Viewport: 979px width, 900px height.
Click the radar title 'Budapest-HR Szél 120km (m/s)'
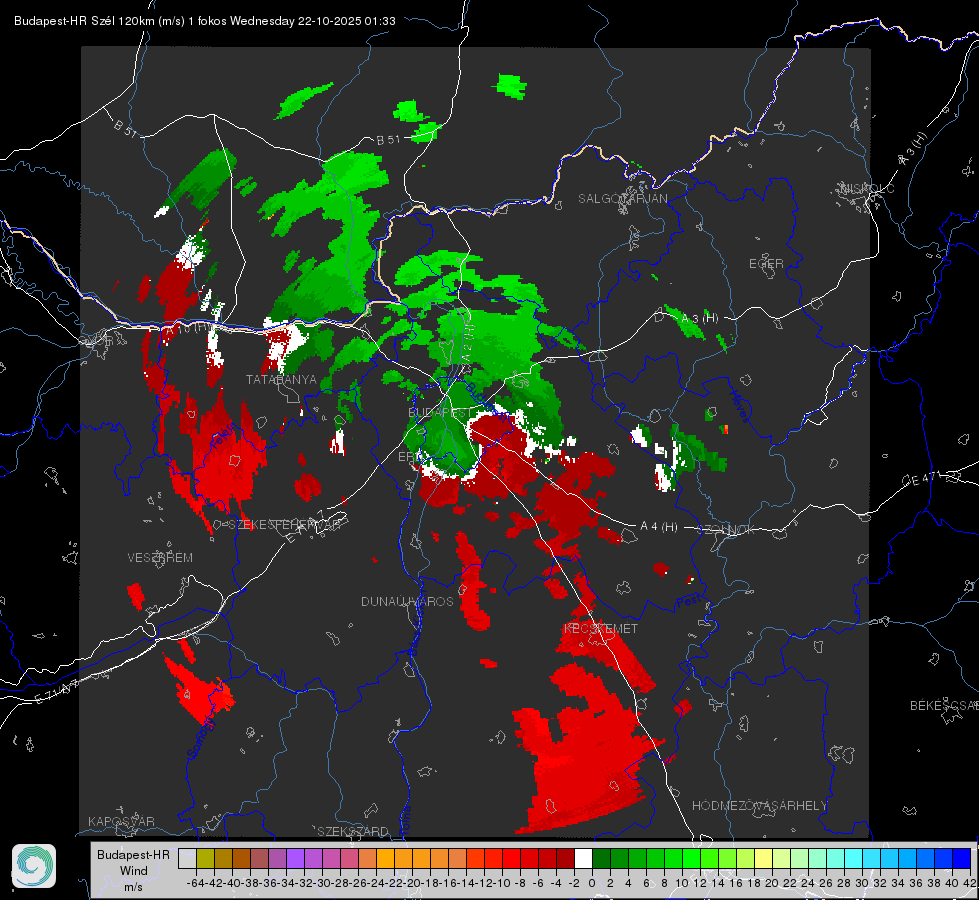(99, 21)
